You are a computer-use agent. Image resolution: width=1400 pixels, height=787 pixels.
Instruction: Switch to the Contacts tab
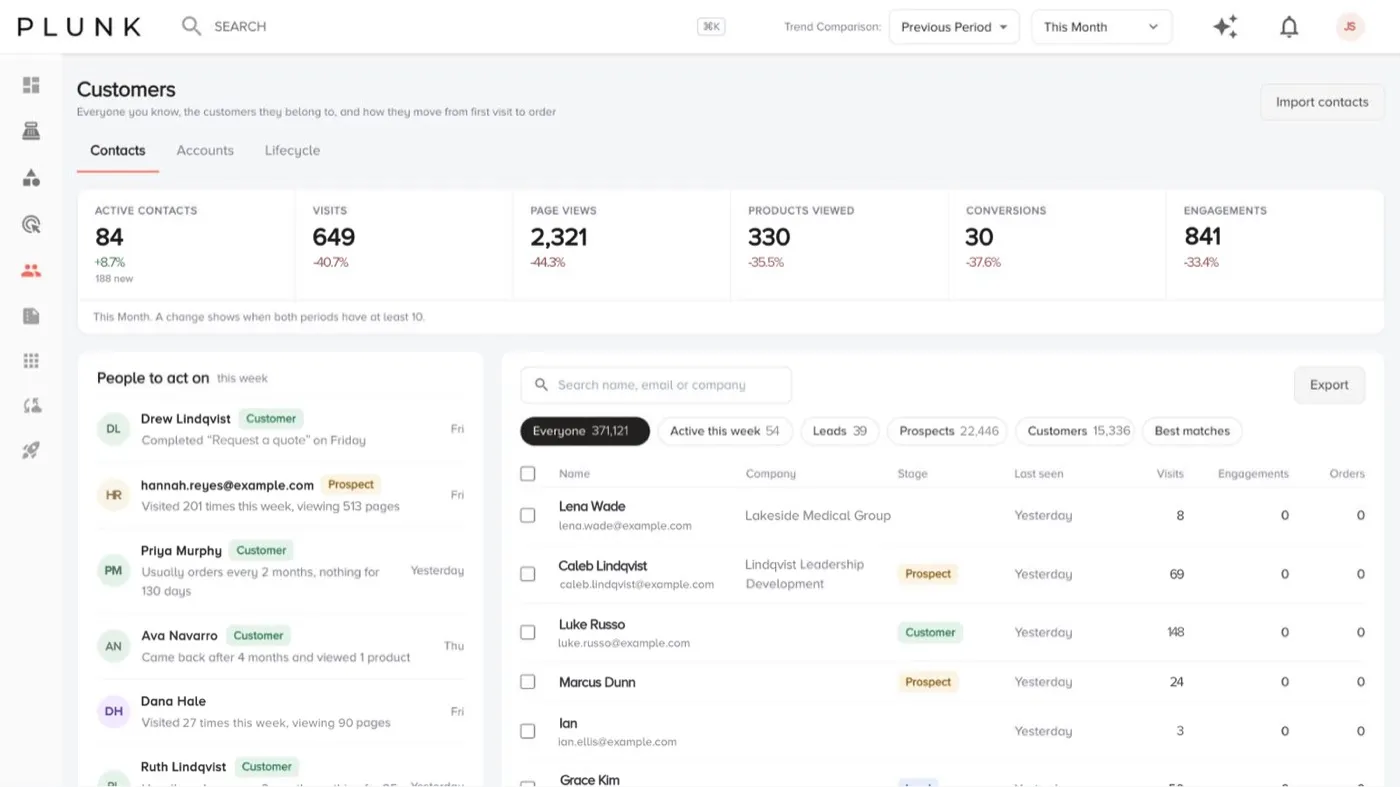tap(118, 150)
